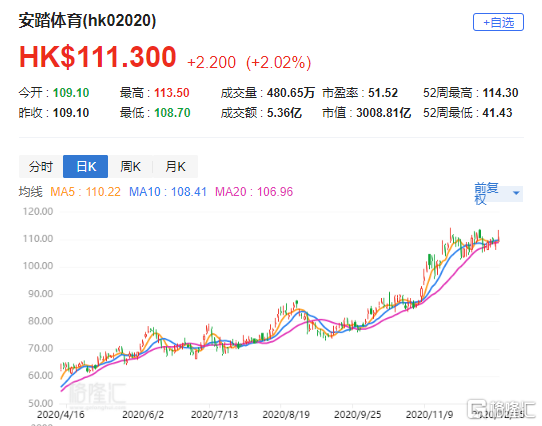542x426 pixels.
Task: Click the 52-week low value 41.43
Action: pyautogui.click(x=497, y=113)
